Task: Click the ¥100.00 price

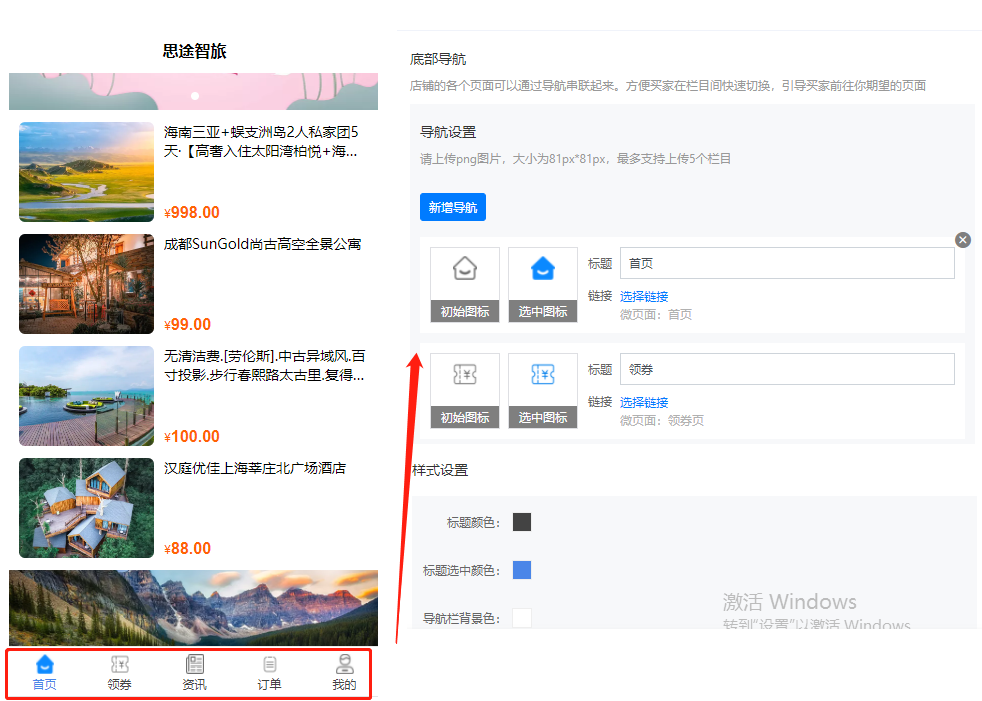Action: [x=192, y=437]
